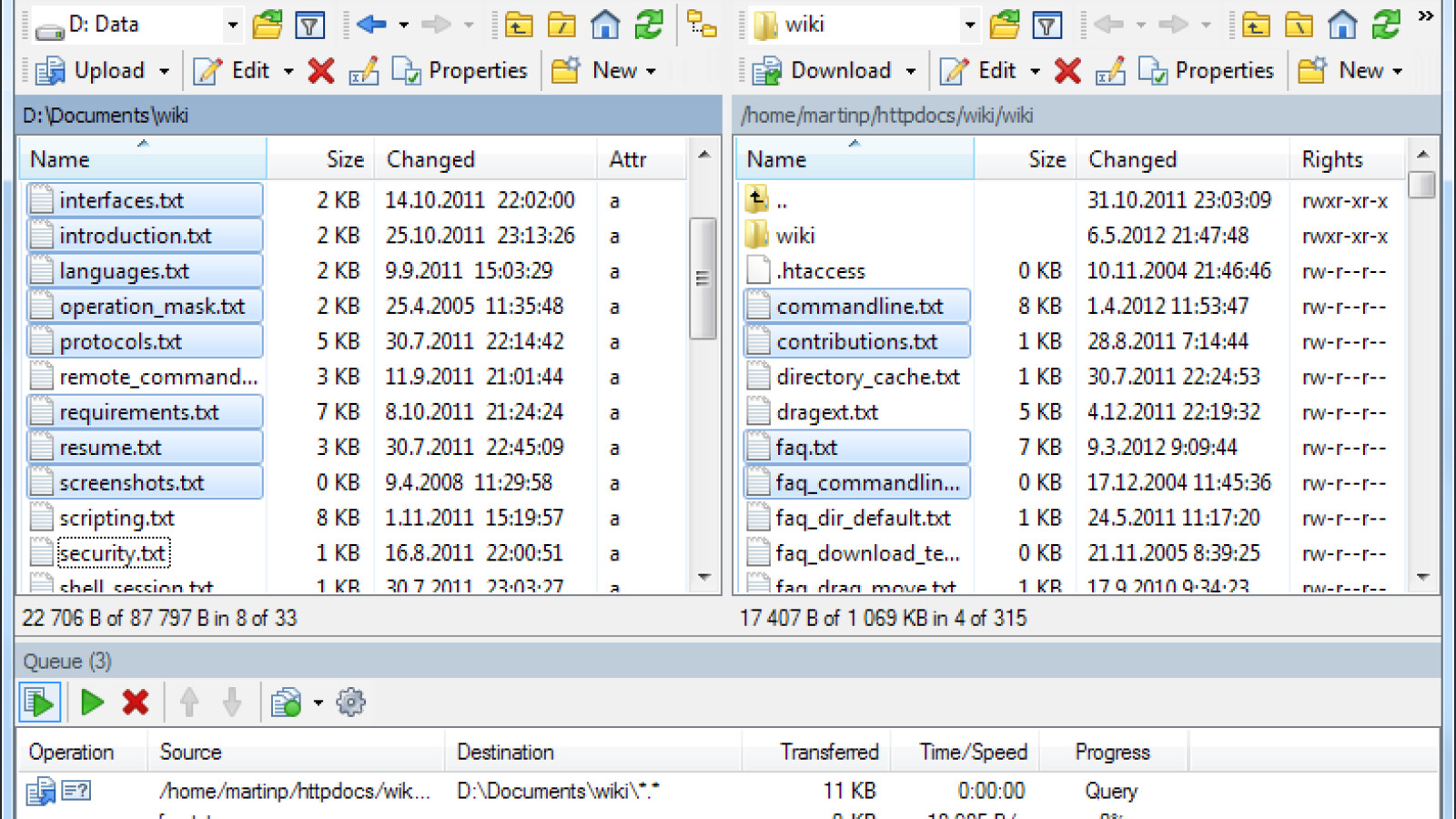Sort remote files by the Rights column
Viewport: 1456px width, 819px height.
[x=1348, y=159]
